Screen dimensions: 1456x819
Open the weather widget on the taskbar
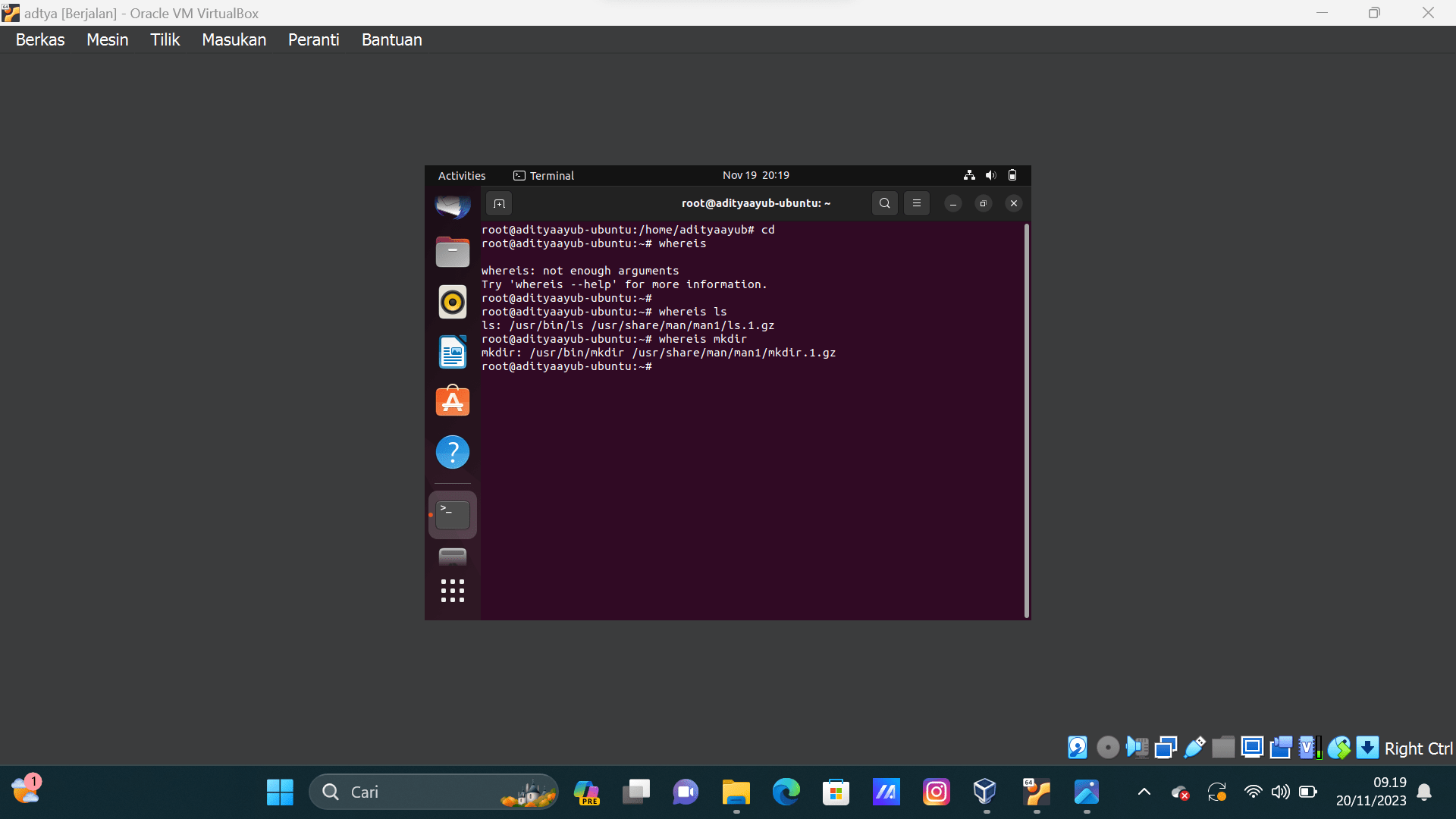click(26, 790)
